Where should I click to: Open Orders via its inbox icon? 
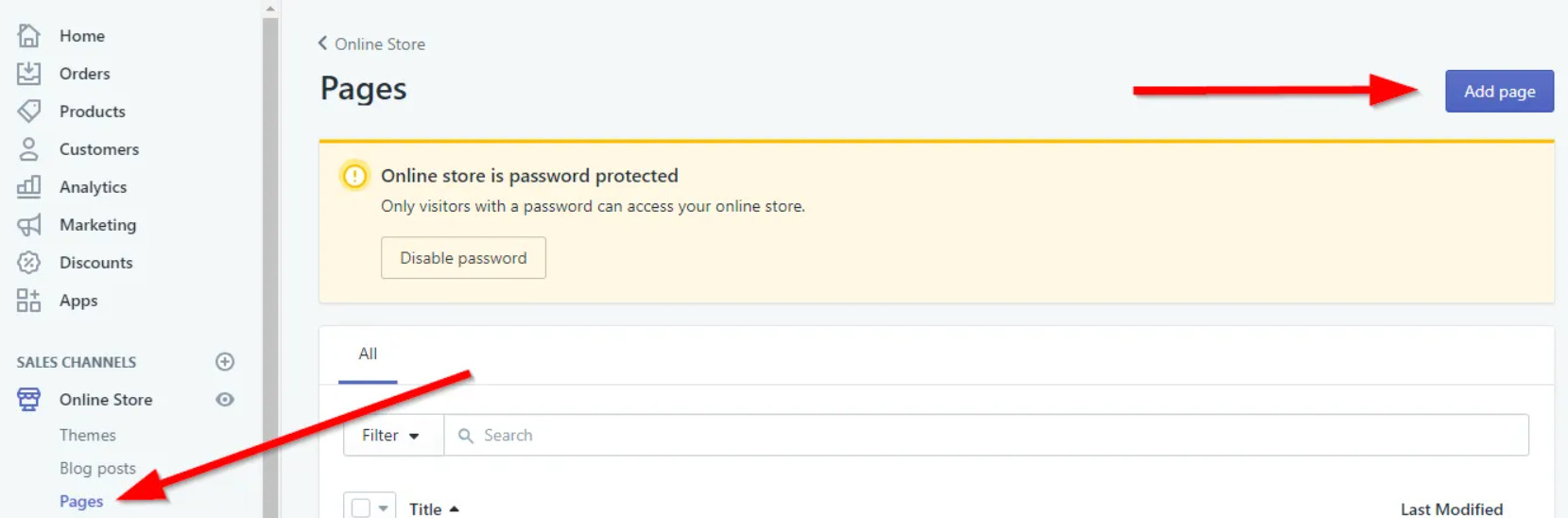[29, 74]
